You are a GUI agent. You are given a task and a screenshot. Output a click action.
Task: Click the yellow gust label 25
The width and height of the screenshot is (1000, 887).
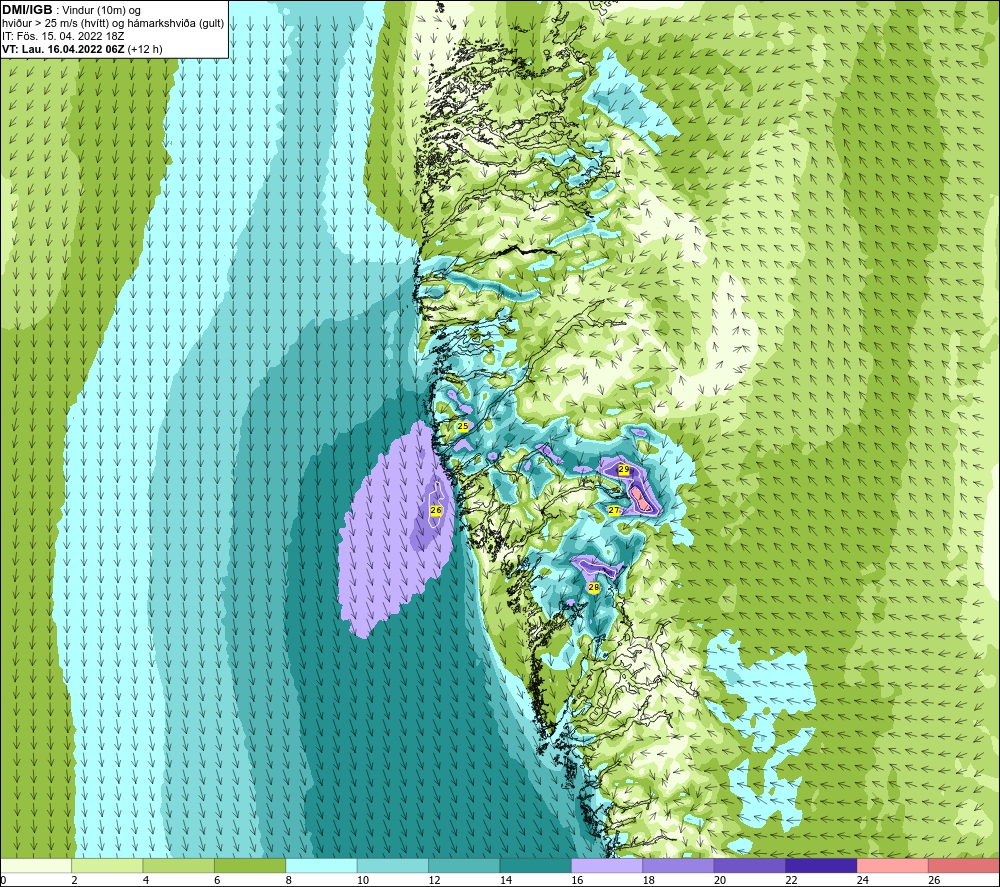(x=463, y=426)
